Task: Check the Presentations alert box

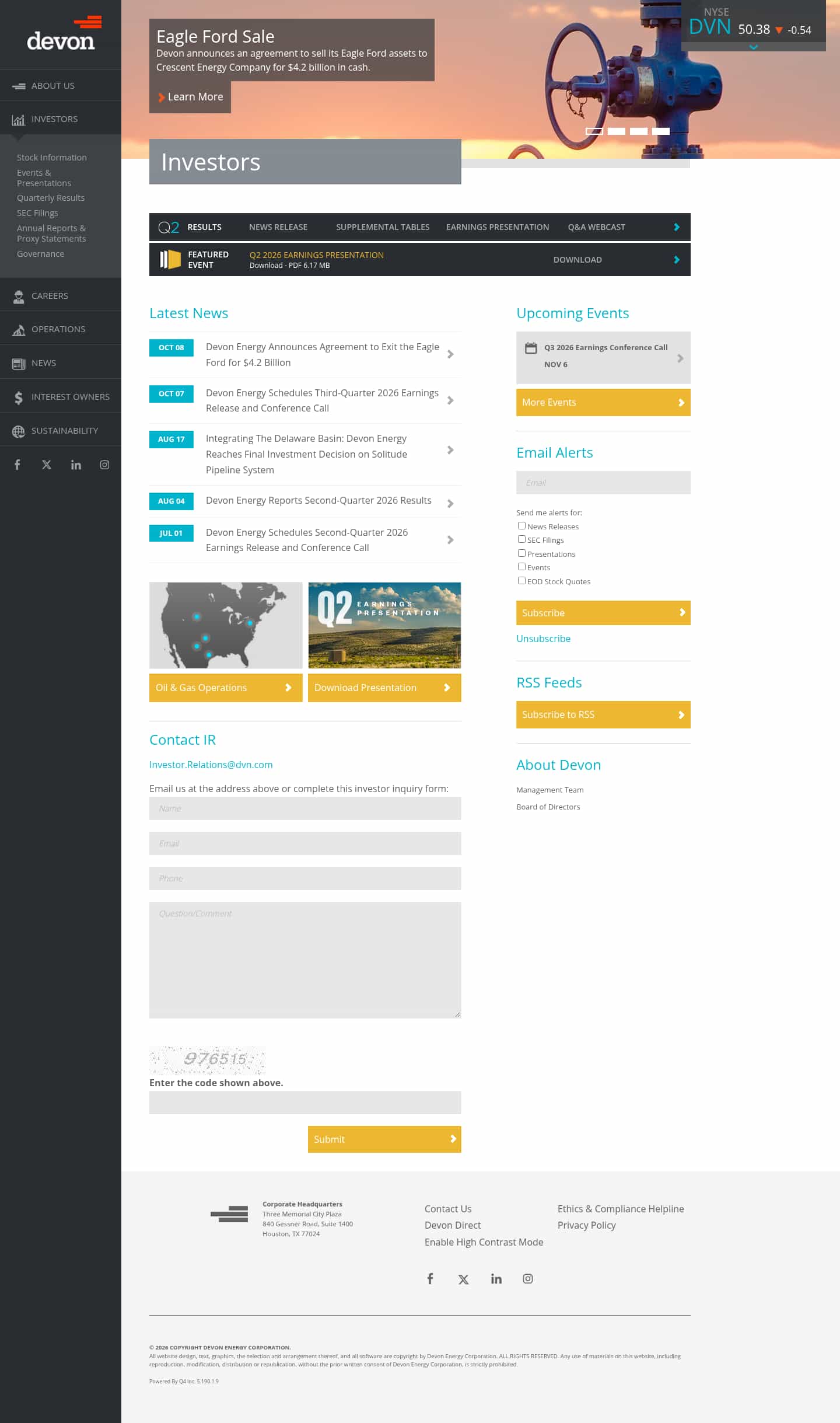Action: 521,553
